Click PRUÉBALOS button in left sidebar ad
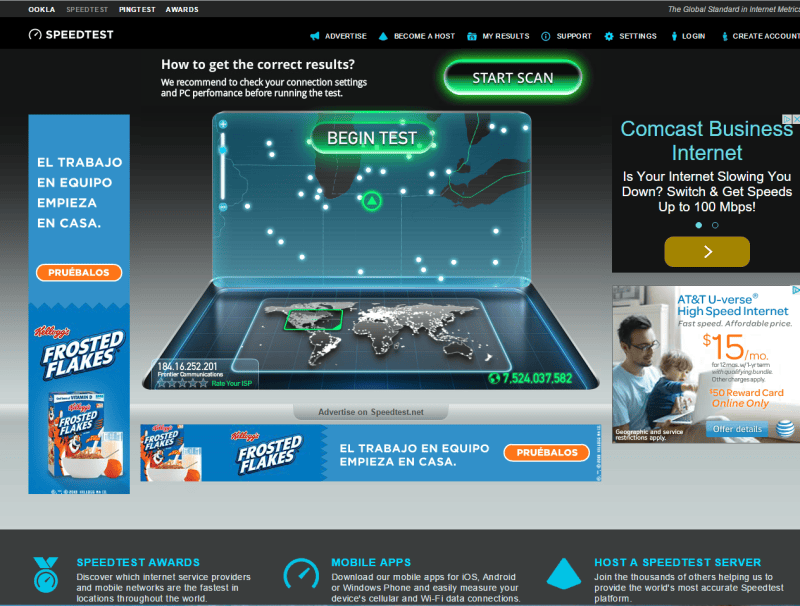This screenshot has height=606, width=800. 79,272
